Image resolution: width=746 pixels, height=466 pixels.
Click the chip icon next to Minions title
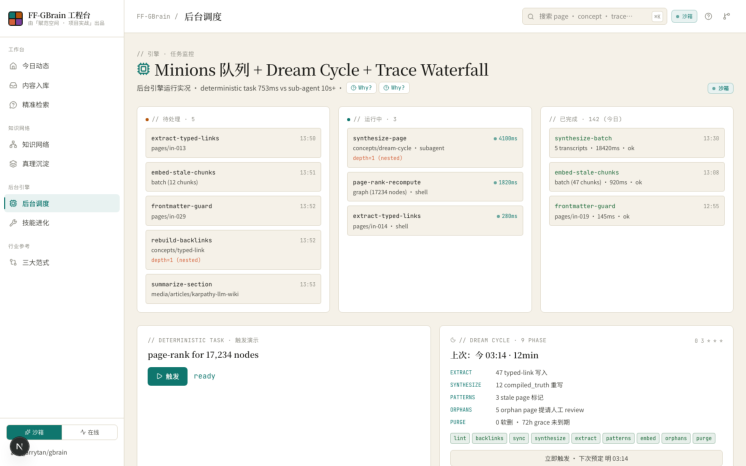143,69
